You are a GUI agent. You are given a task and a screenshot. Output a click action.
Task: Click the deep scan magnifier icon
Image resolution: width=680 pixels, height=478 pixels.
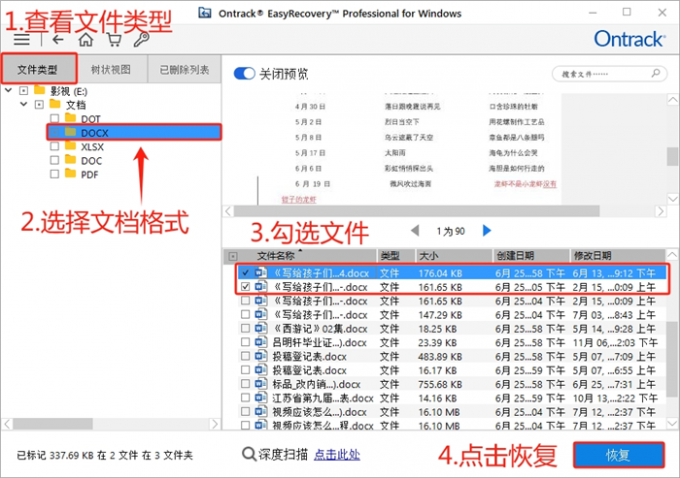tap(249, 454)
